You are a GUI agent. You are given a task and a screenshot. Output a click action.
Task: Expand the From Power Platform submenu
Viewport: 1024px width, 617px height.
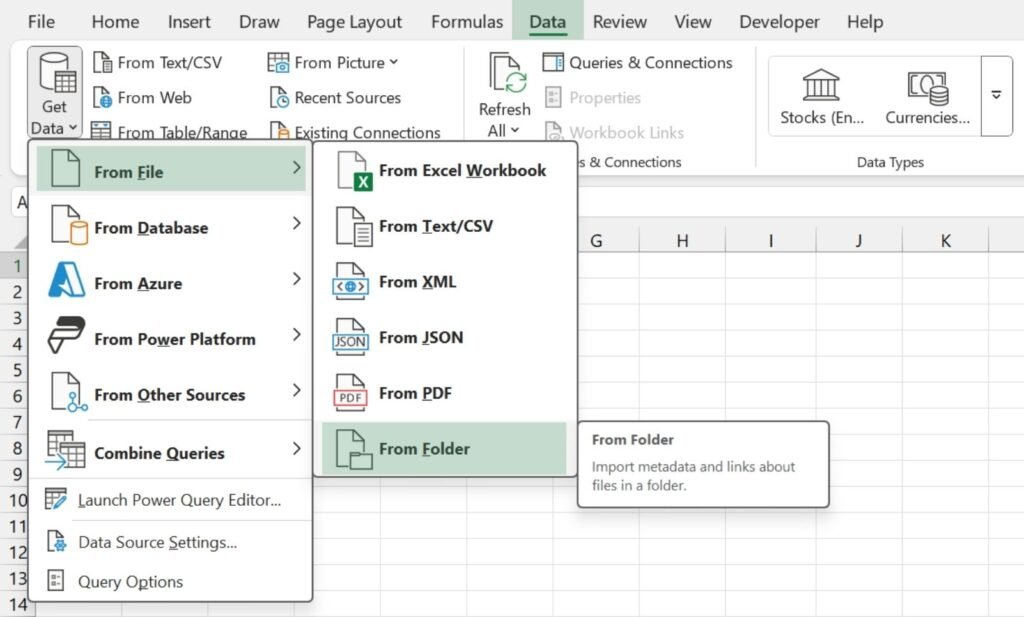click(171, 336)
